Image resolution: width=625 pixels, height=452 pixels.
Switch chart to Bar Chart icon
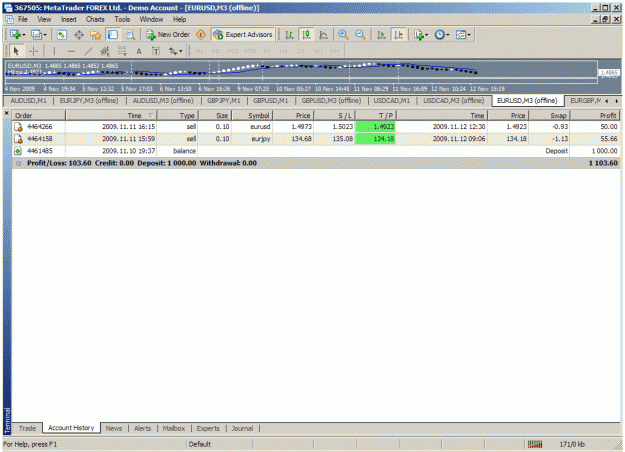pyautogui.click(x=289, y=35)
